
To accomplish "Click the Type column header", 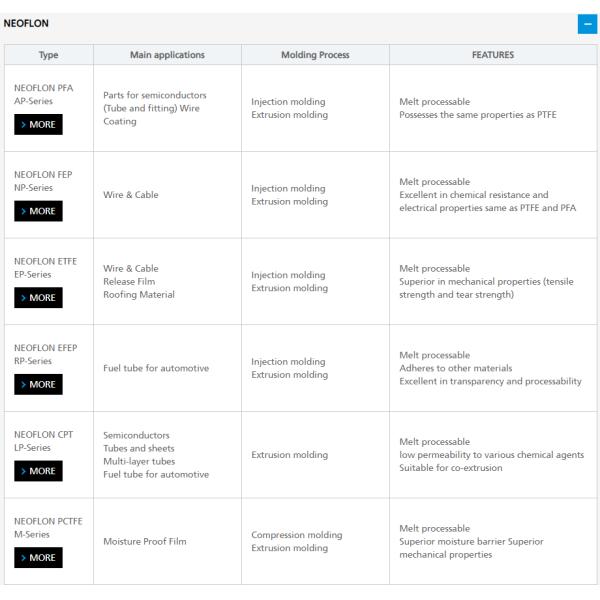I will click(x=48, y=55).
